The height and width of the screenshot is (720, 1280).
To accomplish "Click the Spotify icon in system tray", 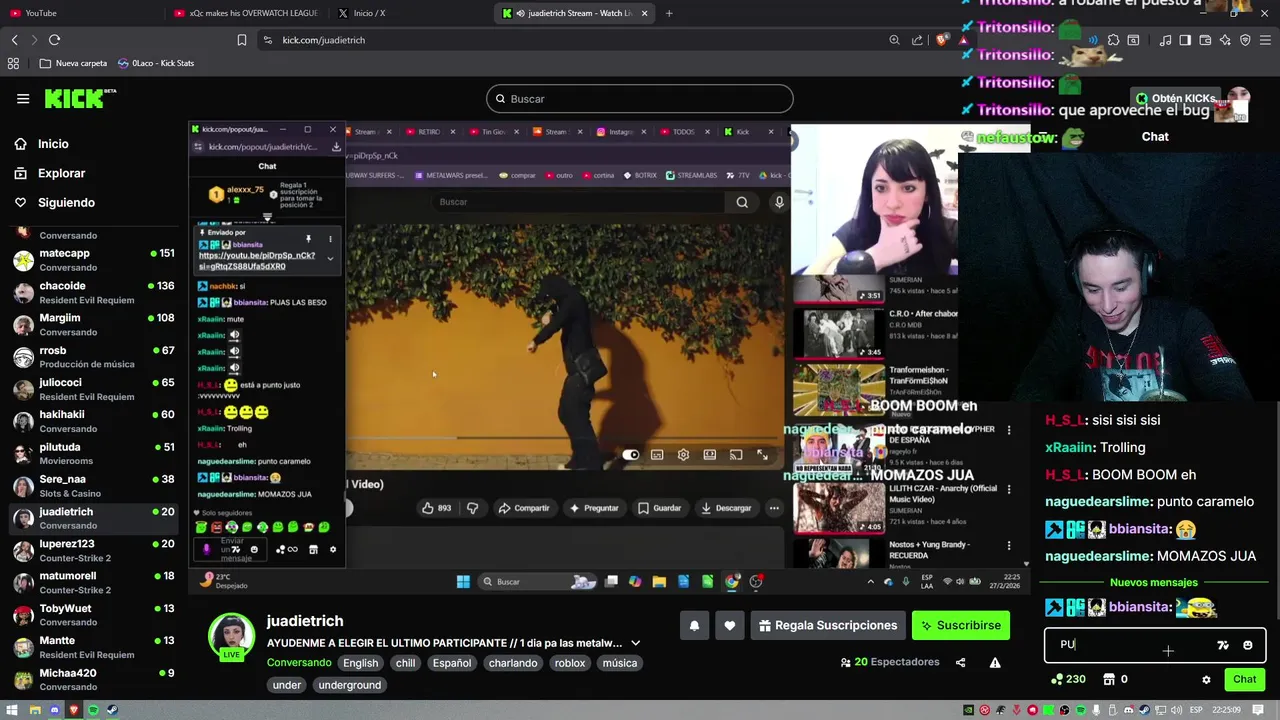I will 1080,710.
